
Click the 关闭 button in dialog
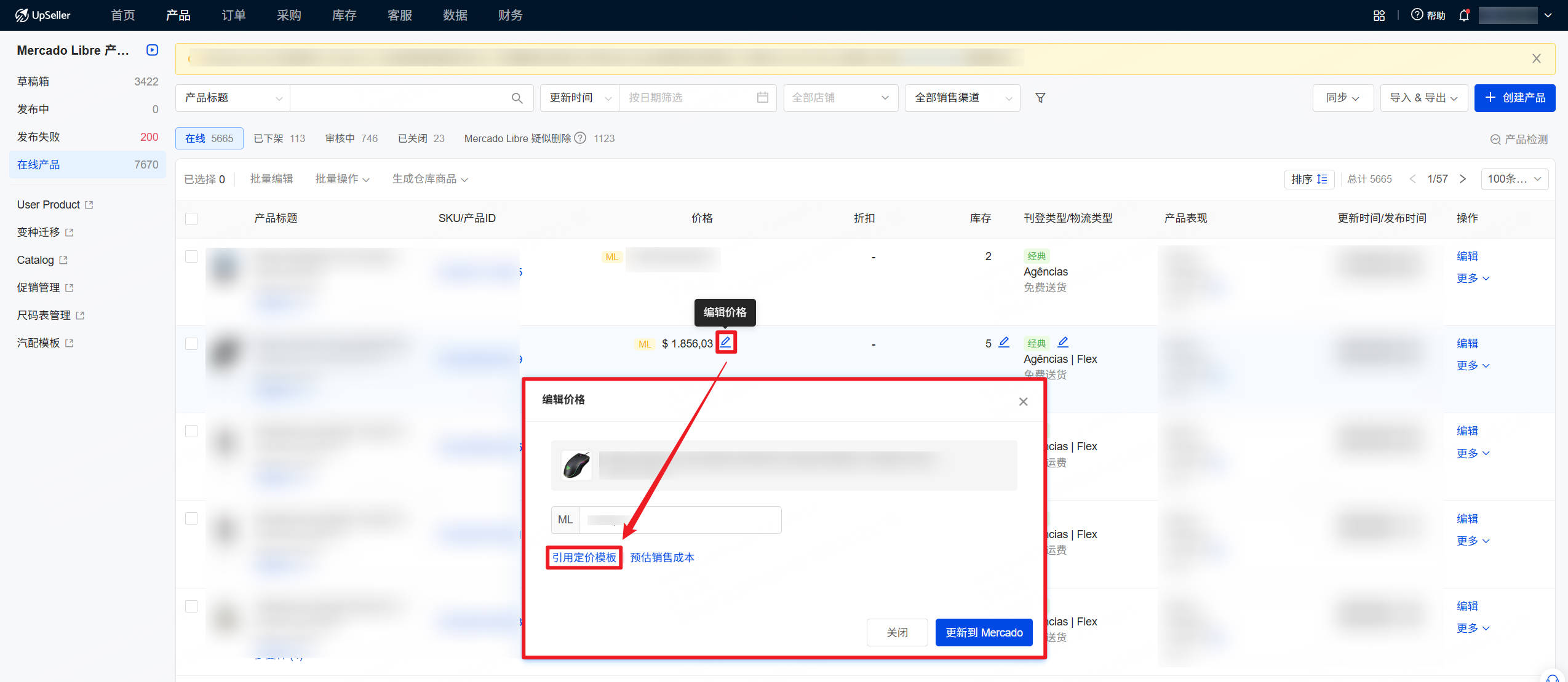(897, 633)
